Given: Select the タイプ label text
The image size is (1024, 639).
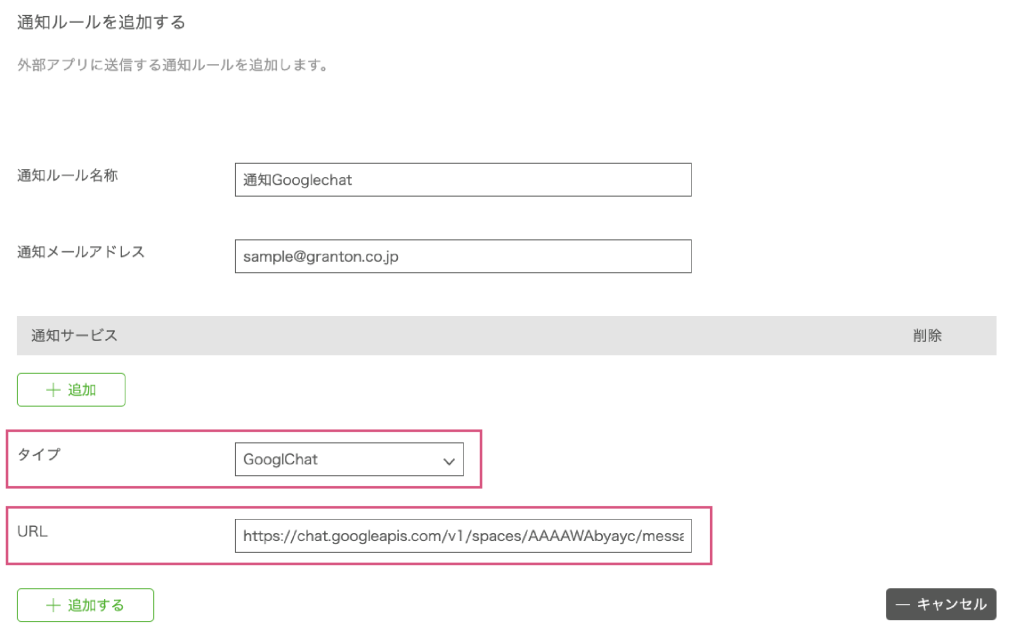Looking at the screenshot, I should (39, 454).
